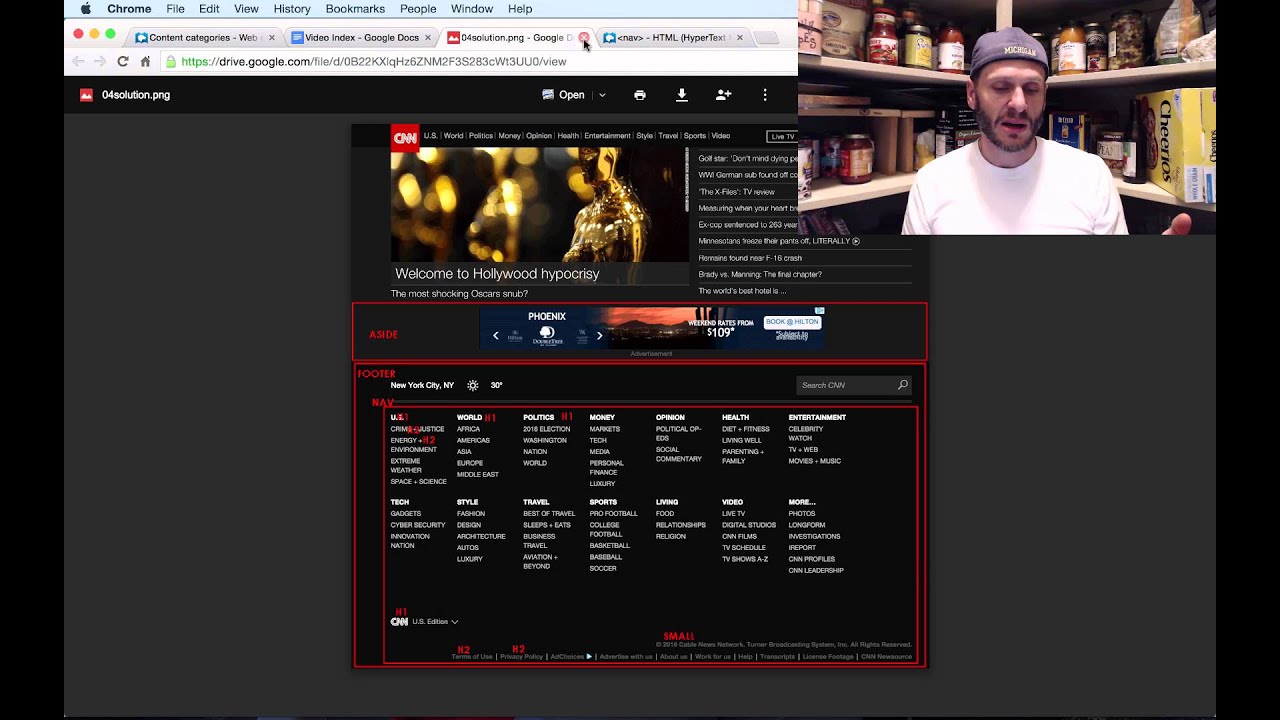Open the Apple menu
Screen dimensions: 1280x720
[x=85, y=9]
